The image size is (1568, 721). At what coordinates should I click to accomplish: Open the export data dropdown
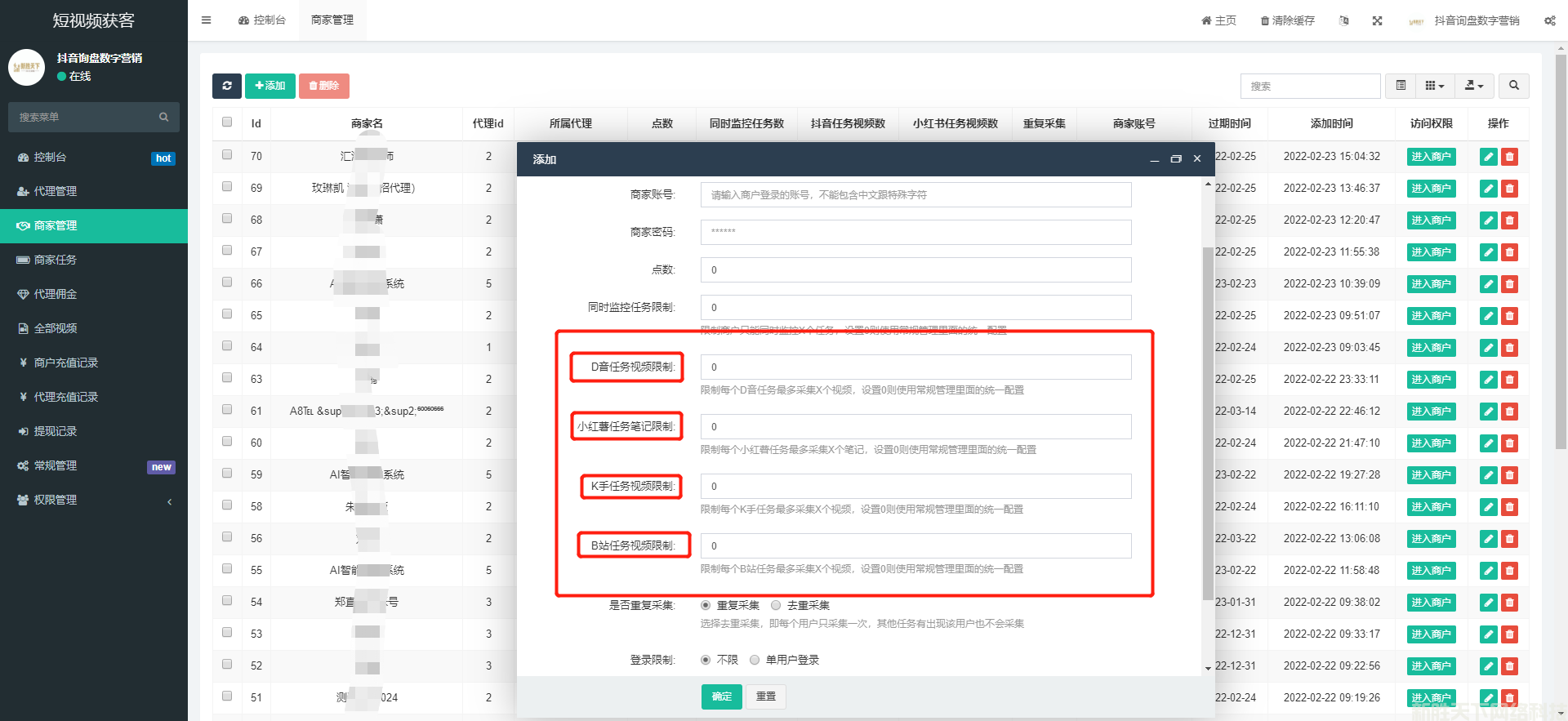click(1473, 86)
